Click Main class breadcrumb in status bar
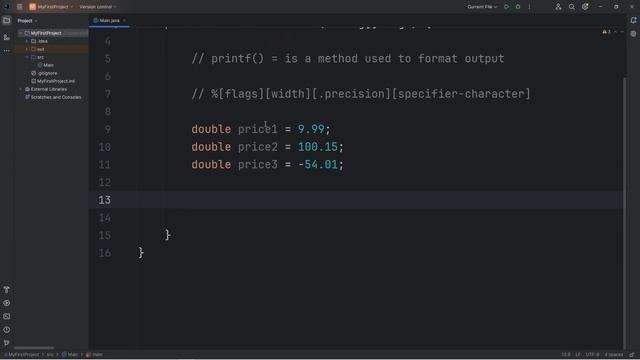Image resolution: width=640 pixels, height=360 pixels. click(x=70, y=355)
